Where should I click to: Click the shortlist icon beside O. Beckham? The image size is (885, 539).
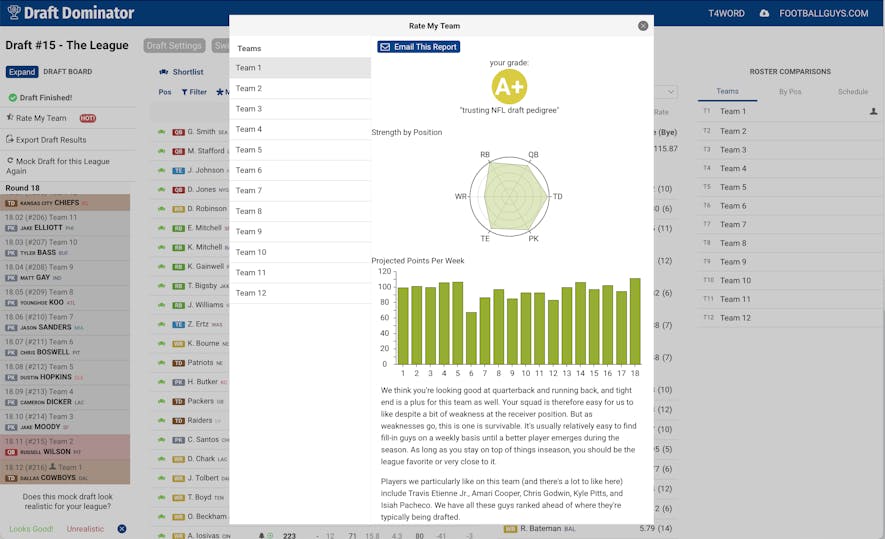coord(161,516)
